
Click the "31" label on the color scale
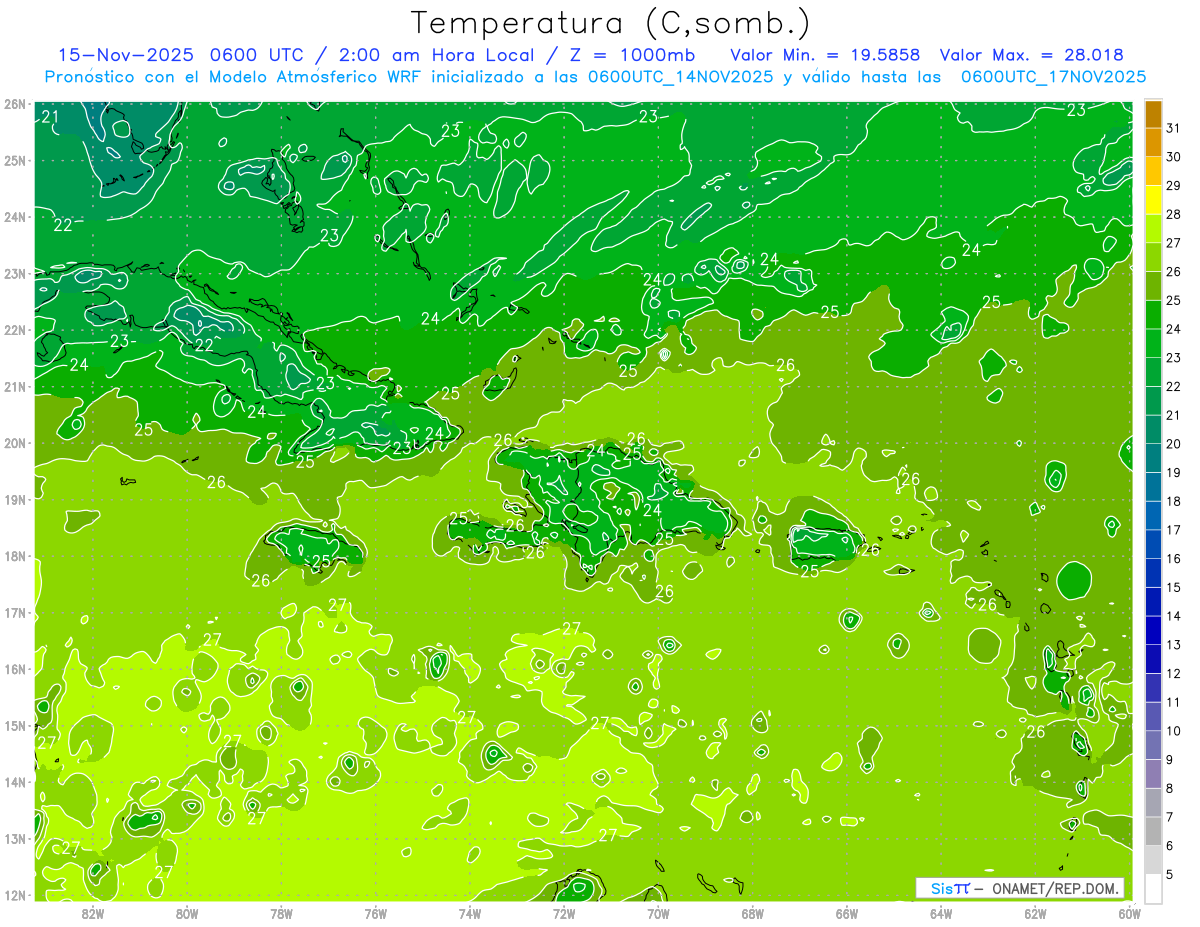1173,129
